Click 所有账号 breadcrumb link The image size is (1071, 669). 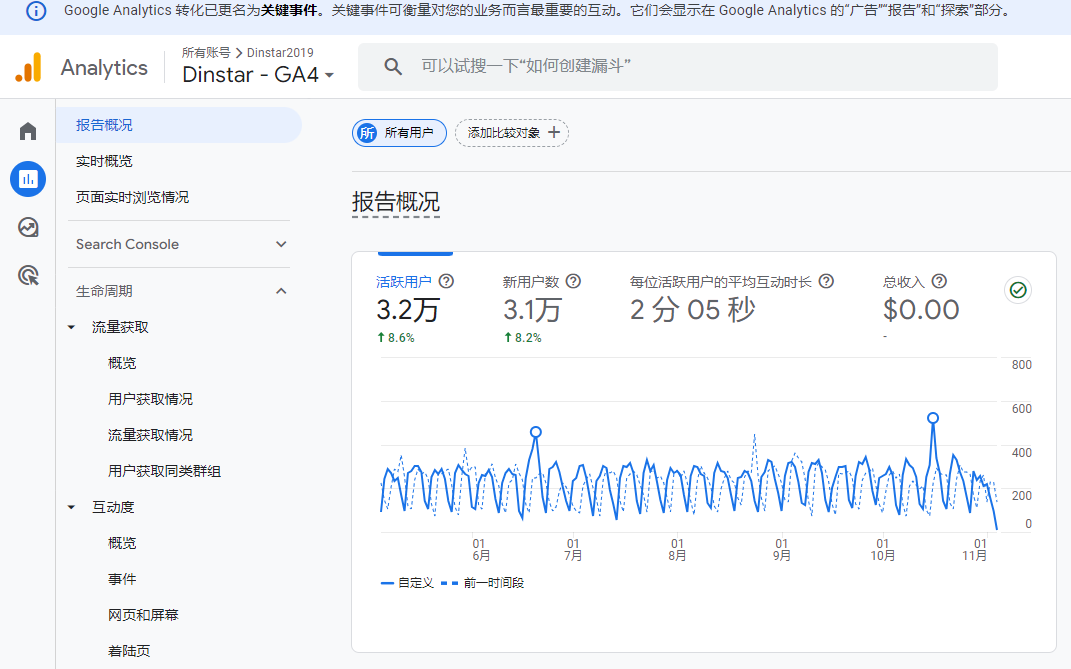(x=206, y=53)
